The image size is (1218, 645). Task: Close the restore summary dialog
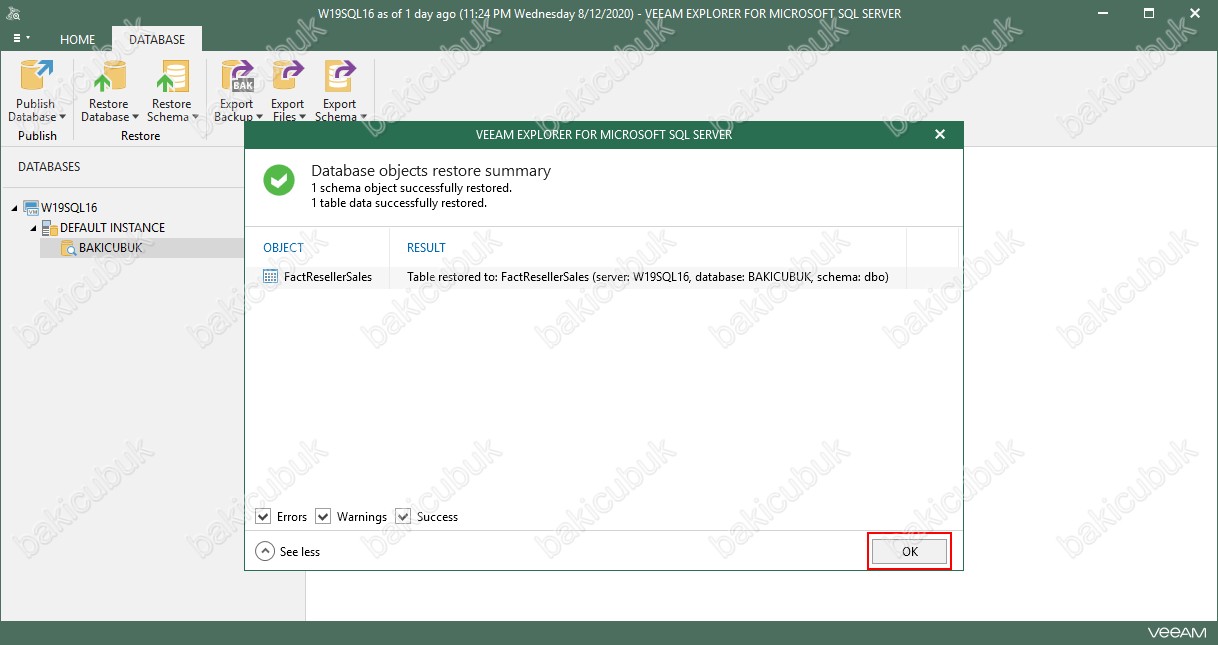point(940,134)
